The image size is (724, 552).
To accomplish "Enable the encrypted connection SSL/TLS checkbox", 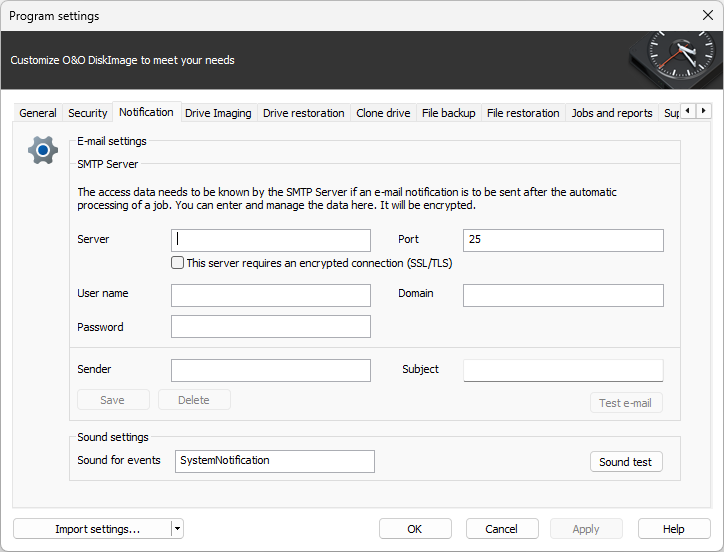I will click(x=177, y=263).
